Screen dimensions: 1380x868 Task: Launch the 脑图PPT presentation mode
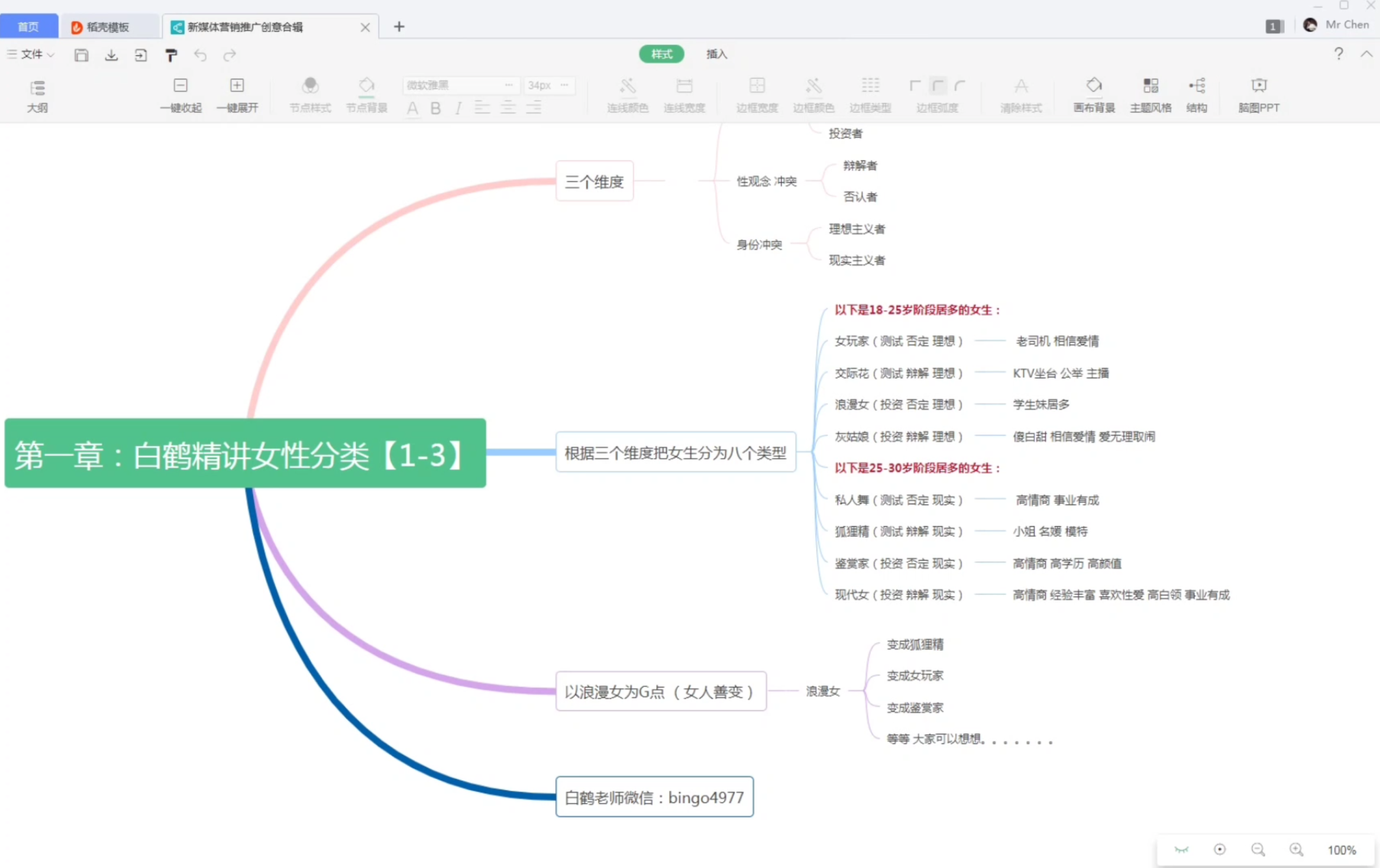[x=1259, y=95]
